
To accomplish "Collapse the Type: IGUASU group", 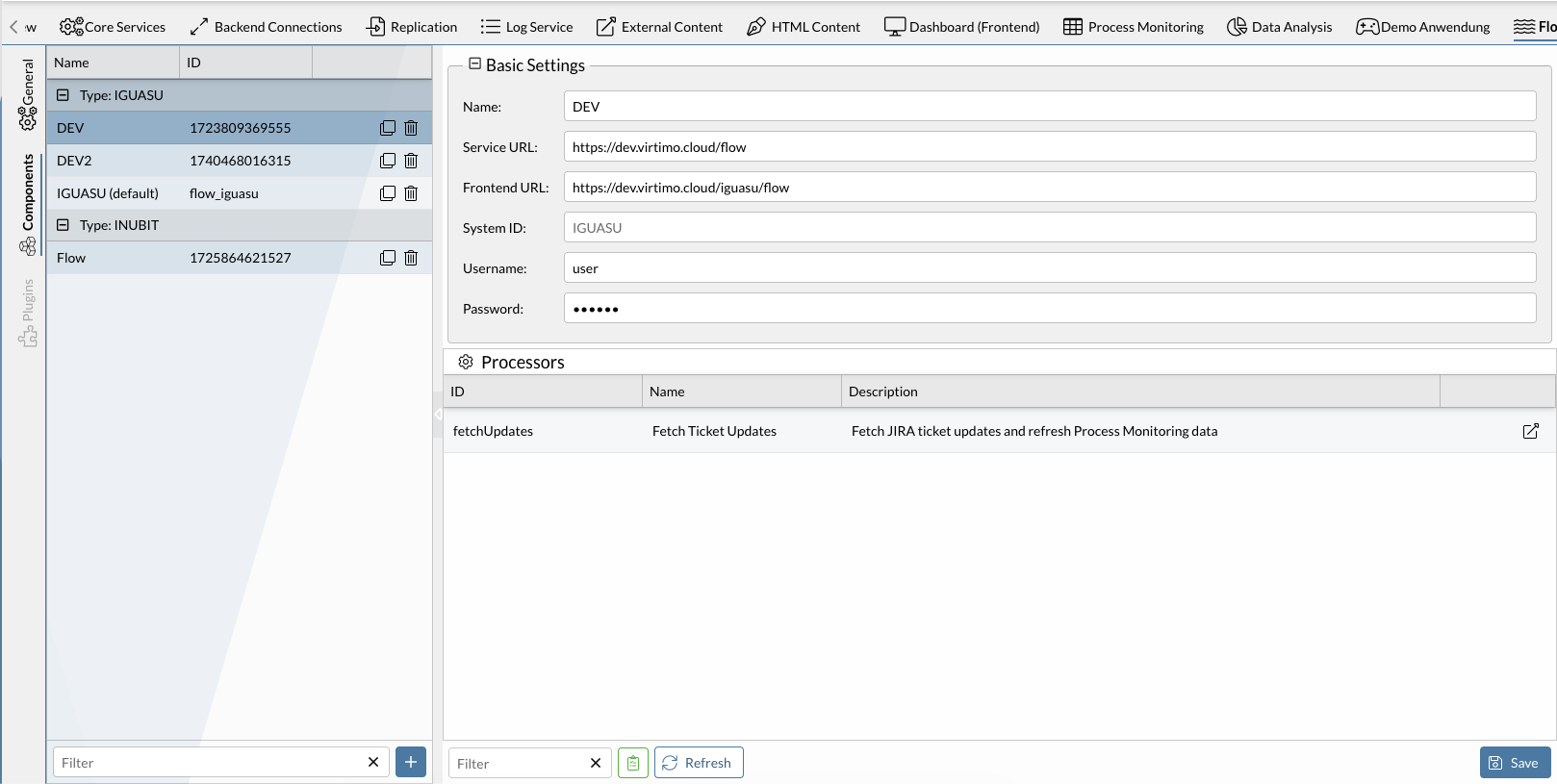I will coord(63,95).
